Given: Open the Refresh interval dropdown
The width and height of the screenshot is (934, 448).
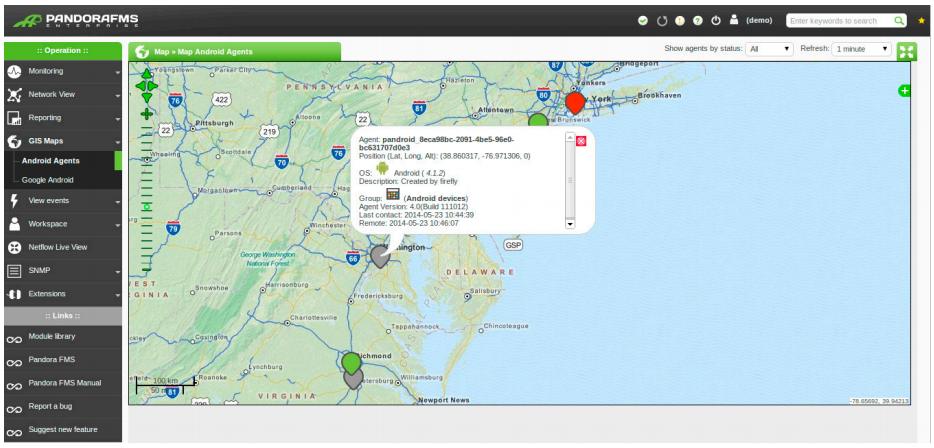Looking at the screenshot, I should pos(861,49).
